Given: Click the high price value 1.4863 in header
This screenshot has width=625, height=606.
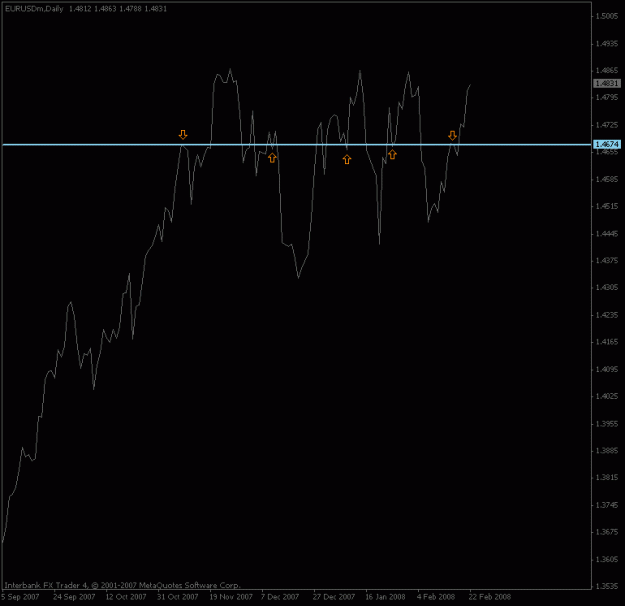Looking at the screenshot, I should click(105, 9).
